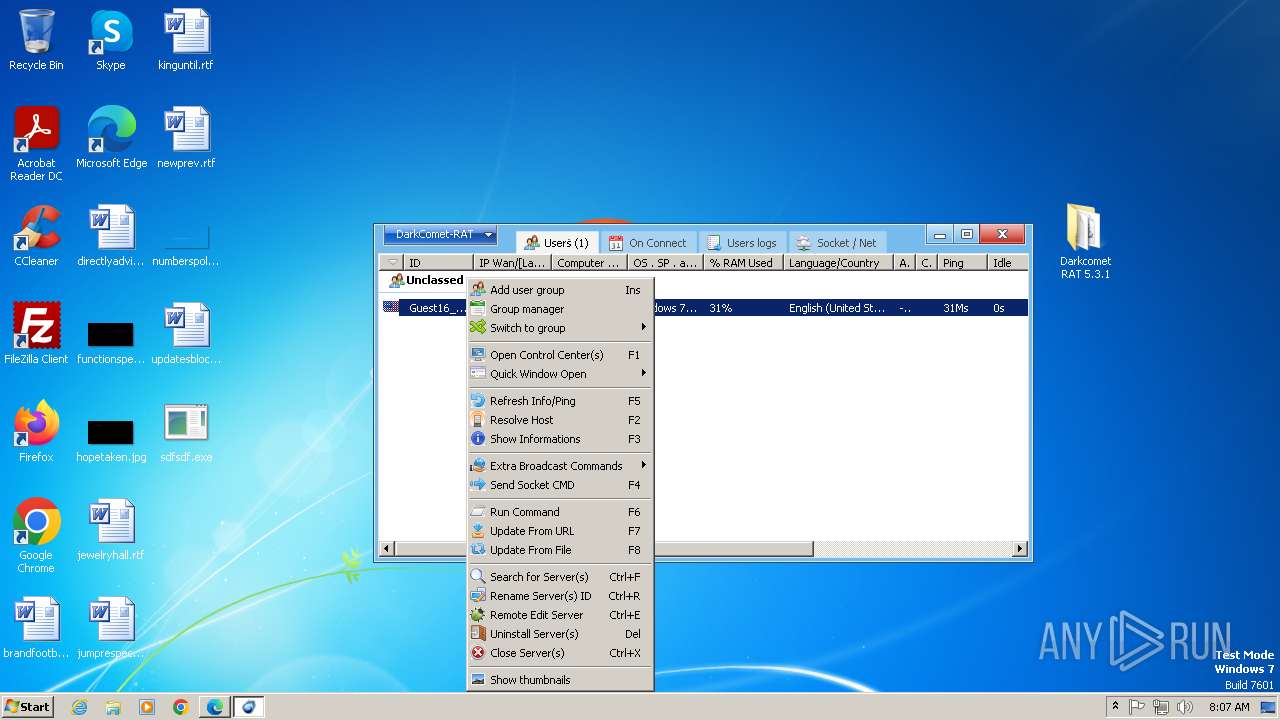Click the Open Control Center(s) icon

click(478, 355)
